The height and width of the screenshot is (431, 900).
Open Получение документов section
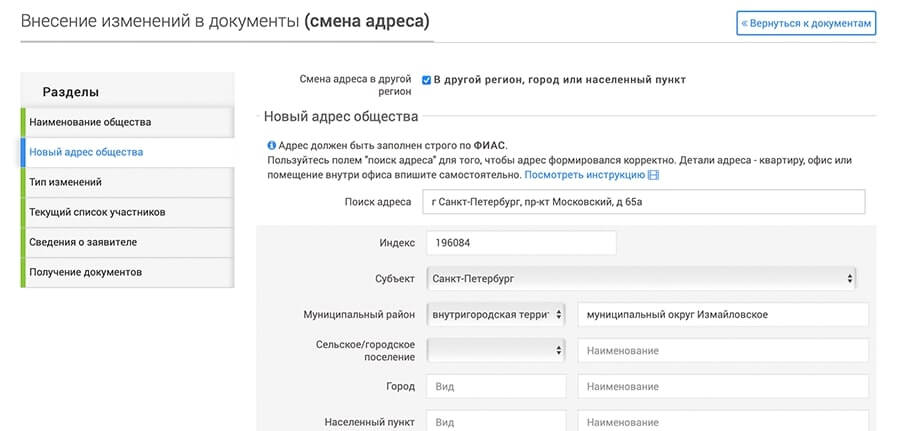point(127,272)
